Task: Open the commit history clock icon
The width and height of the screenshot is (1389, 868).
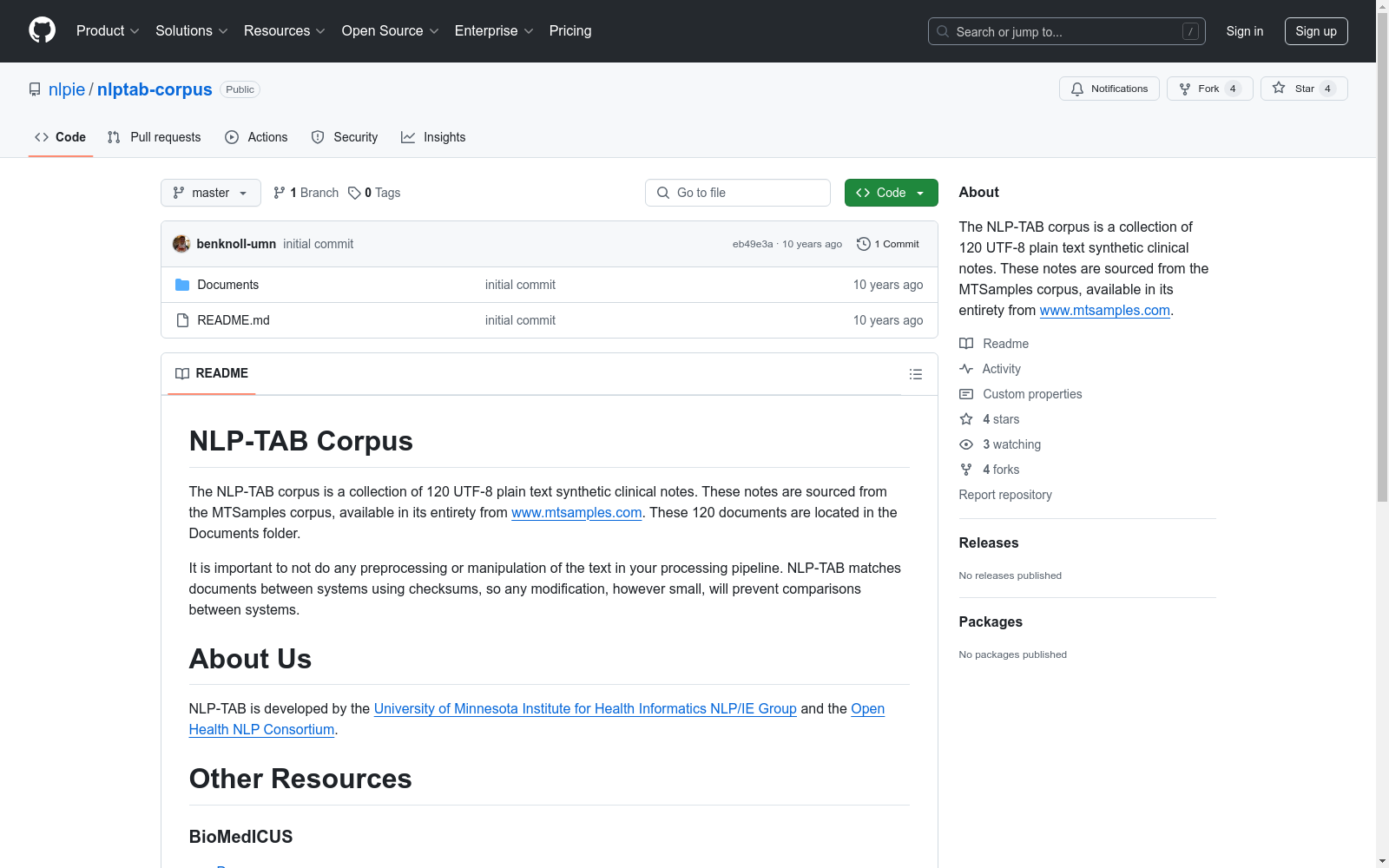Action: pos(863,244)
